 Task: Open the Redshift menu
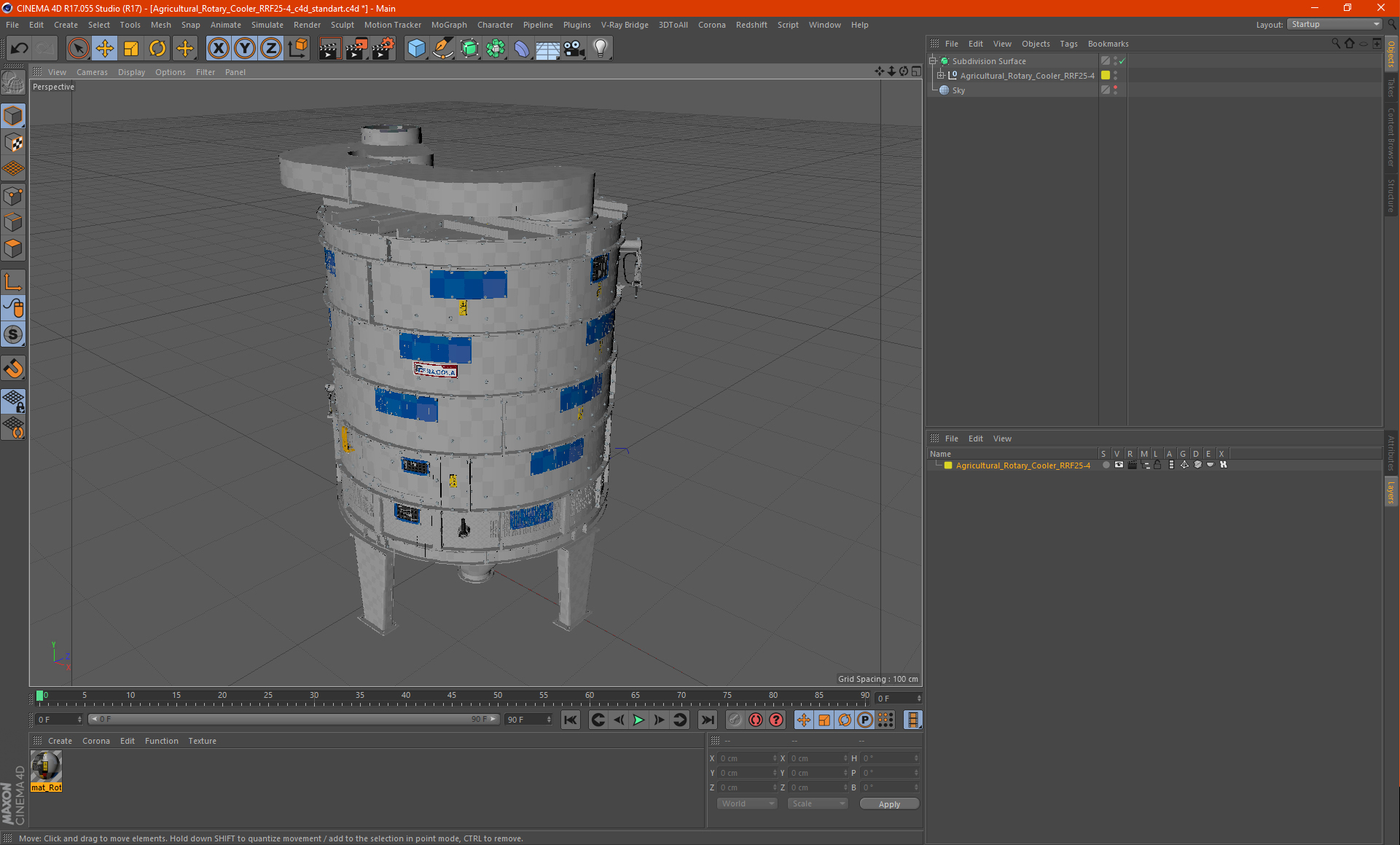[751, 25]
